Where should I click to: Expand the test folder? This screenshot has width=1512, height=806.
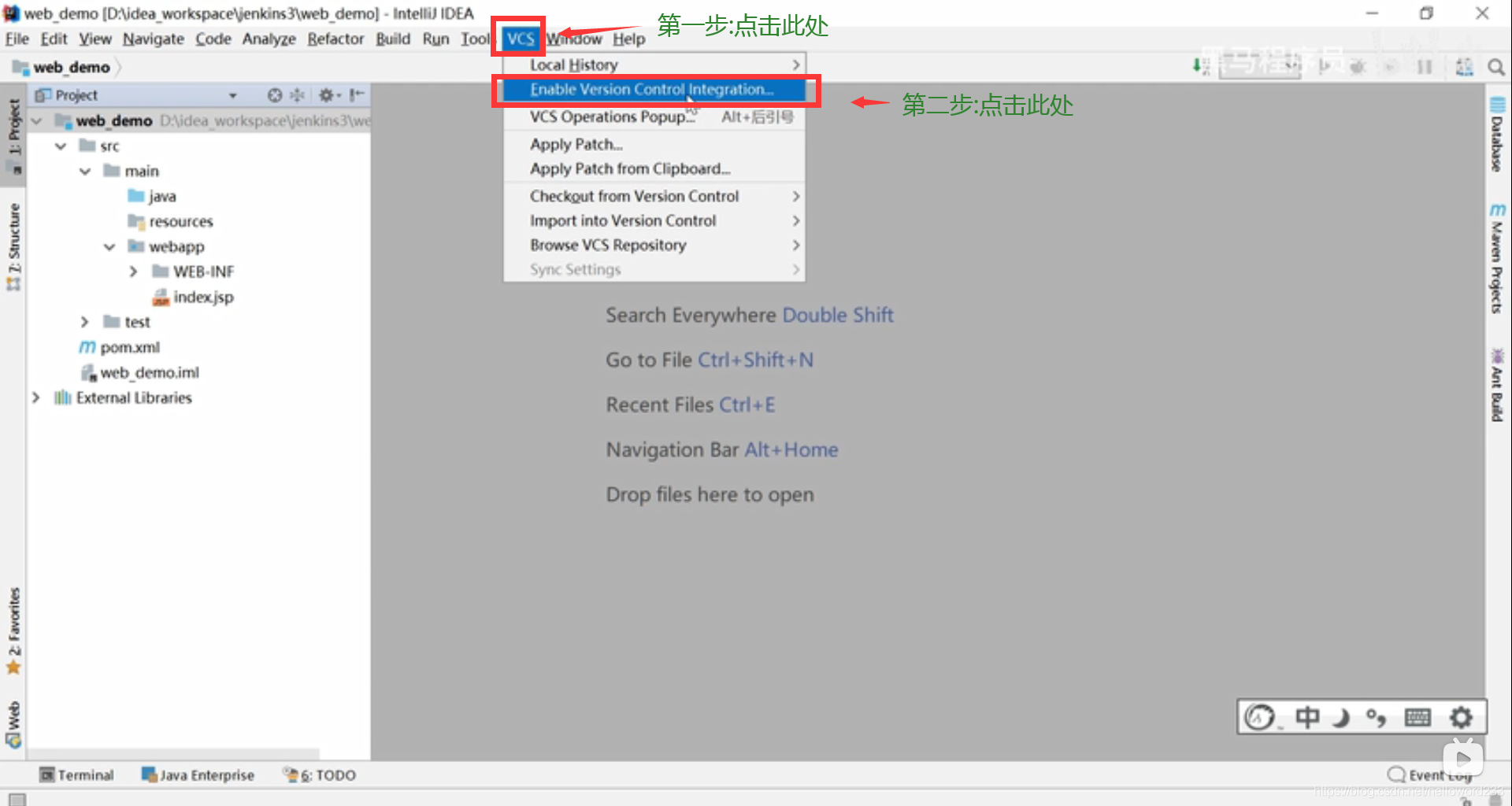[84, 323]
